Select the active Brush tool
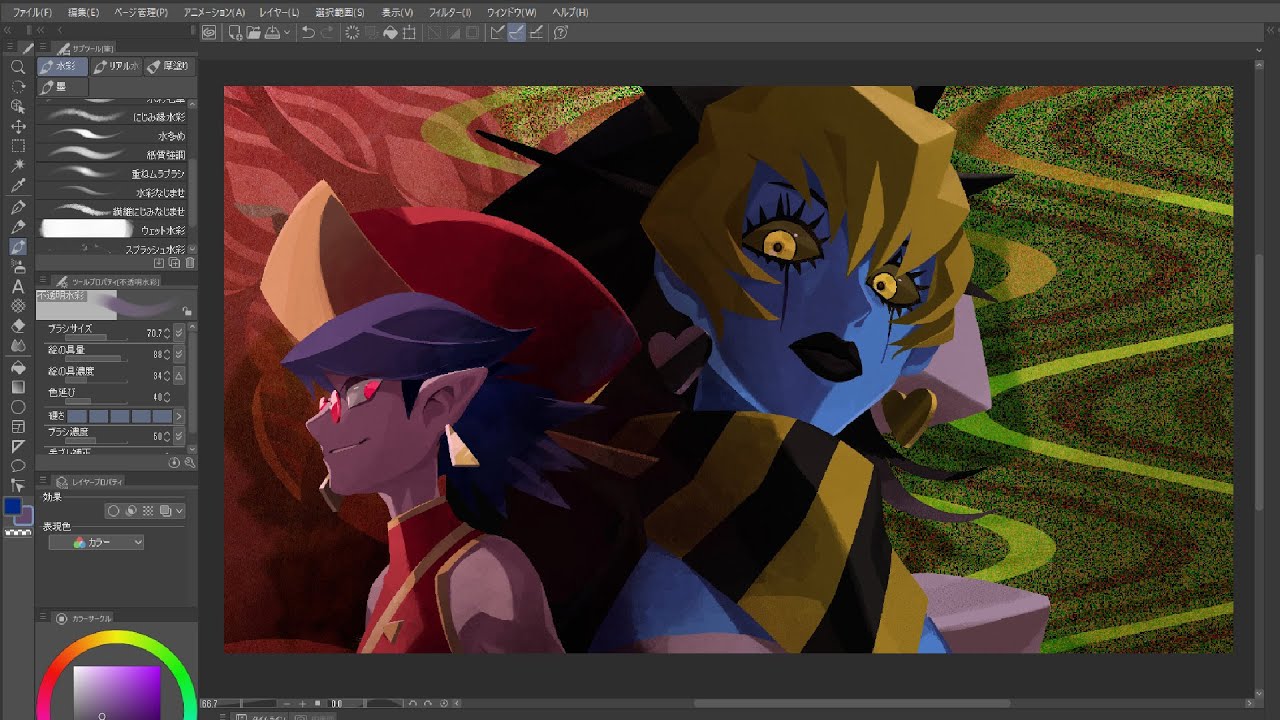 click(18, 247)
